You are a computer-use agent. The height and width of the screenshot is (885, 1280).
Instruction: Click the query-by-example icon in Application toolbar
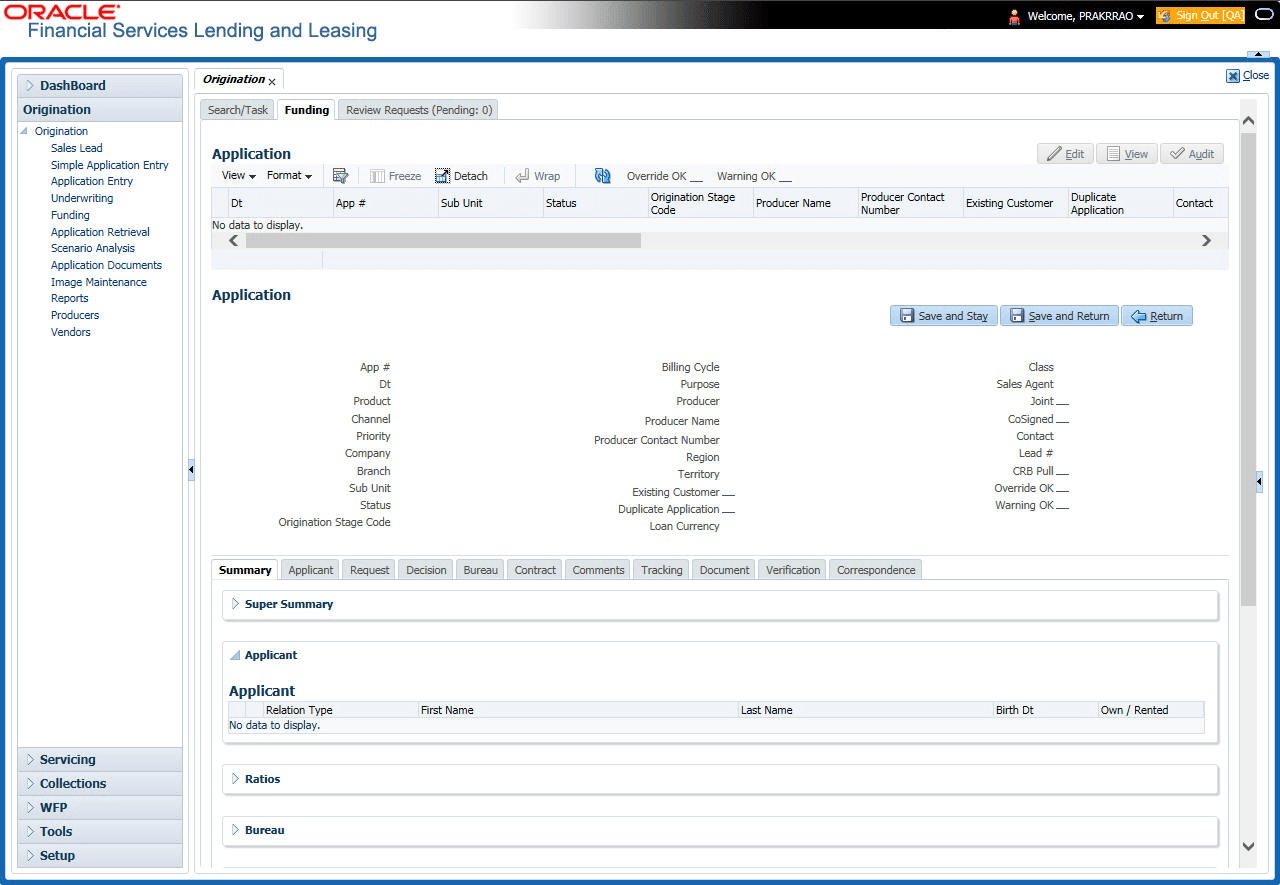[x=340, y=176]
